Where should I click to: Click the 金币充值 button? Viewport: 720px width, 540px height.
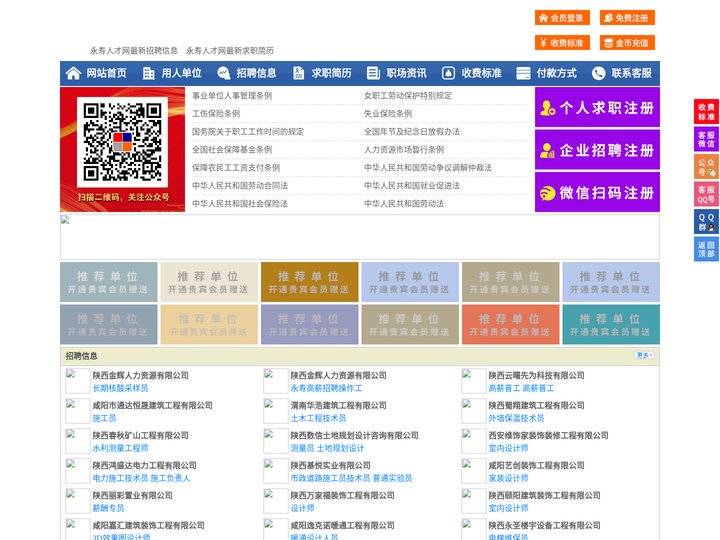tap(627, 43)
